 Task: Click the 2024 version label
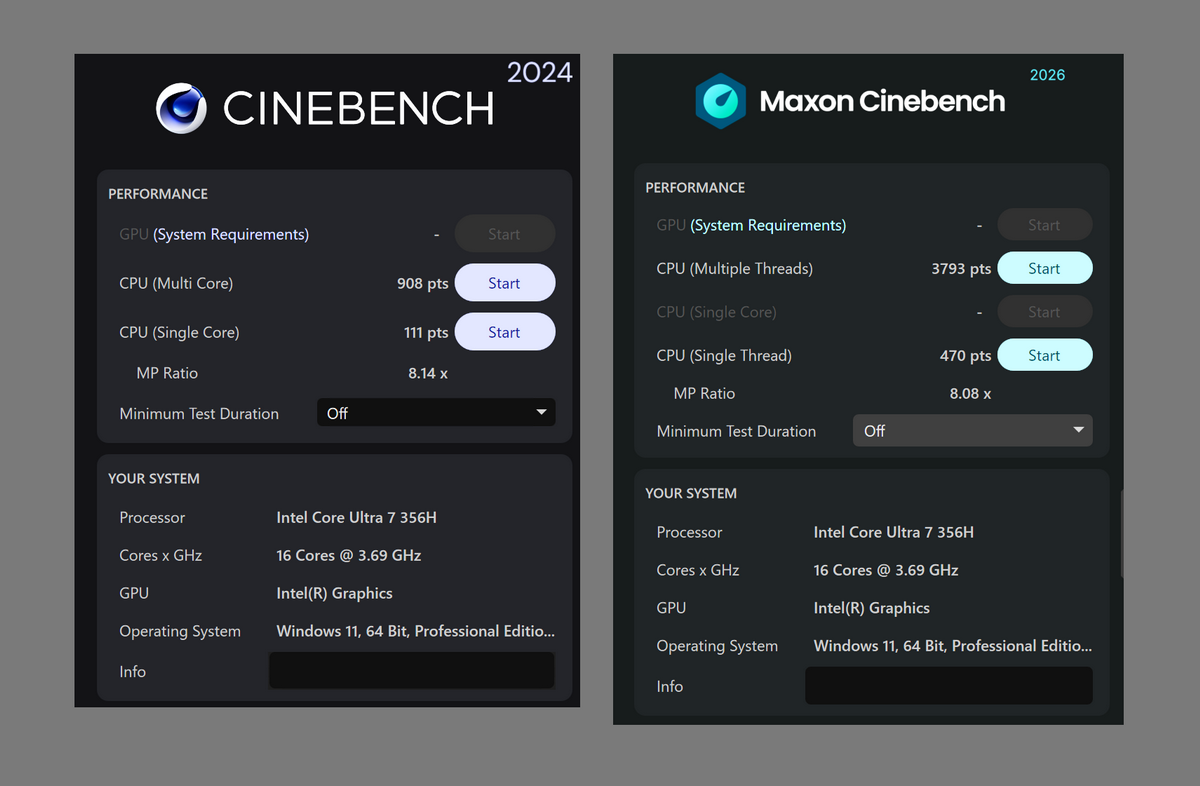[x=540, y=72]
